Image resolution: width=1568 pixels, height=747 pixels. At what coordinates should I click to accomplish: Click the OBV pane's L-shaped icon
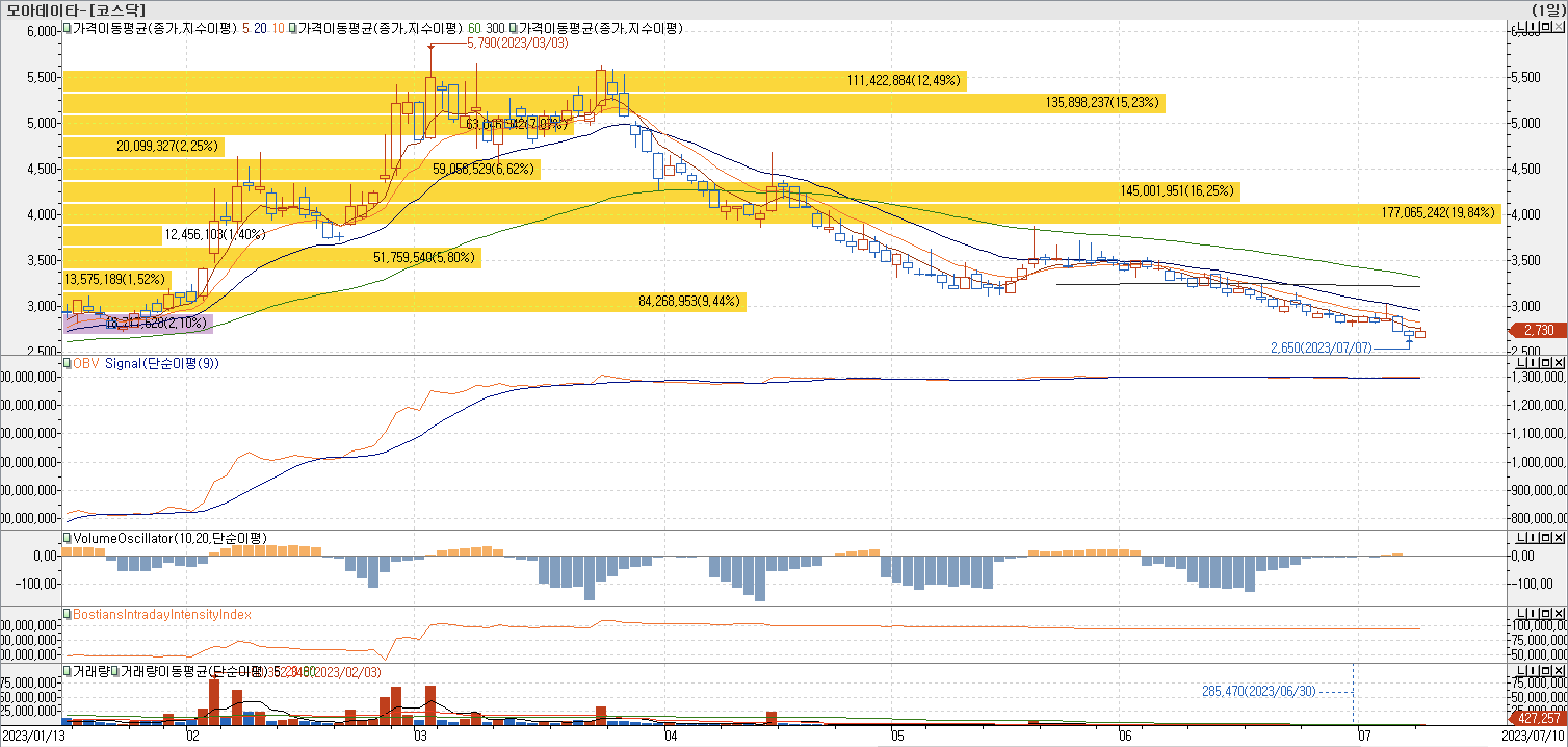point(1522,363)
